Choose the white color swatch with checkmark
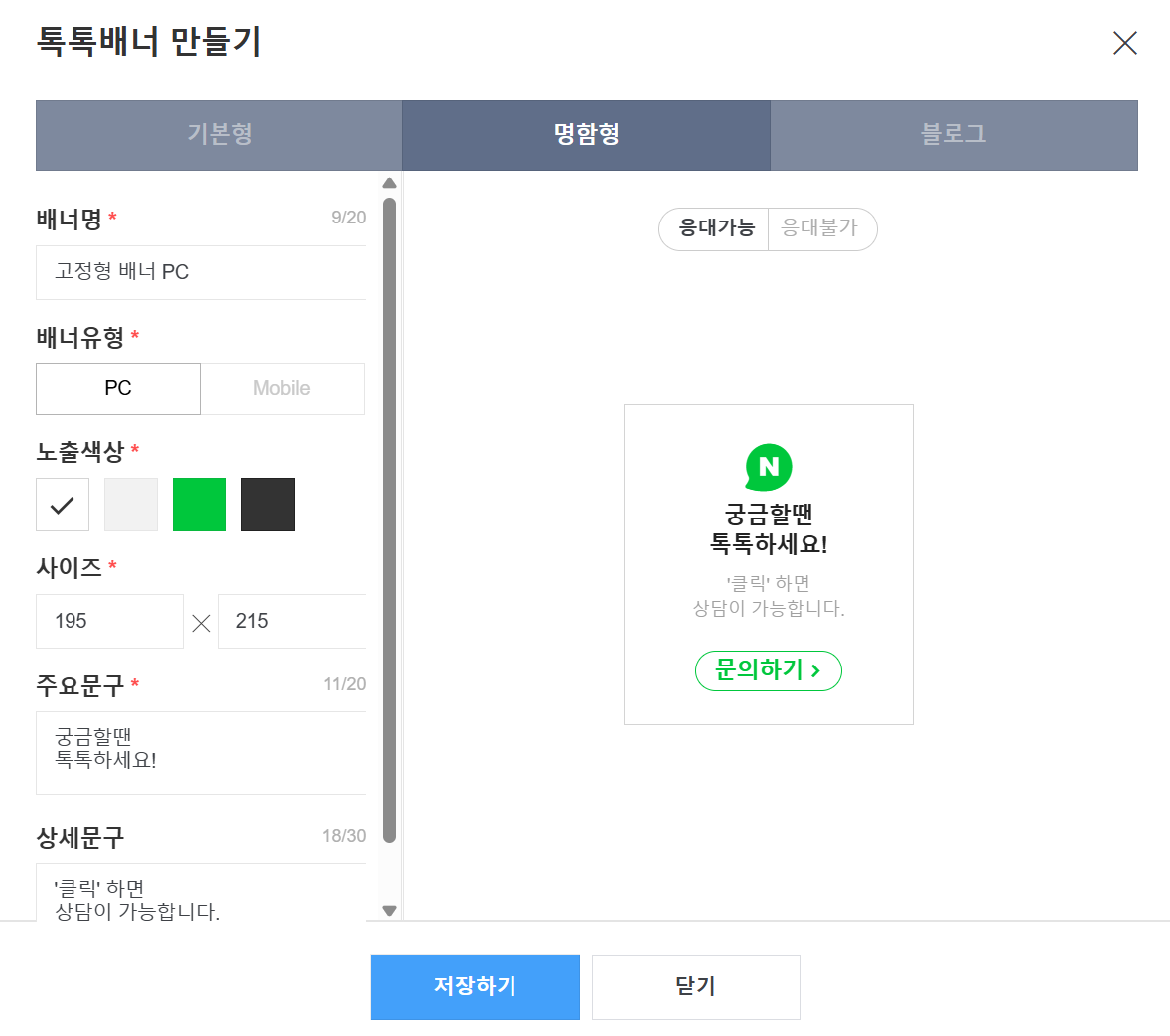The height and width of the screenshot is (1036, 1170). click(x=63, y=505)
